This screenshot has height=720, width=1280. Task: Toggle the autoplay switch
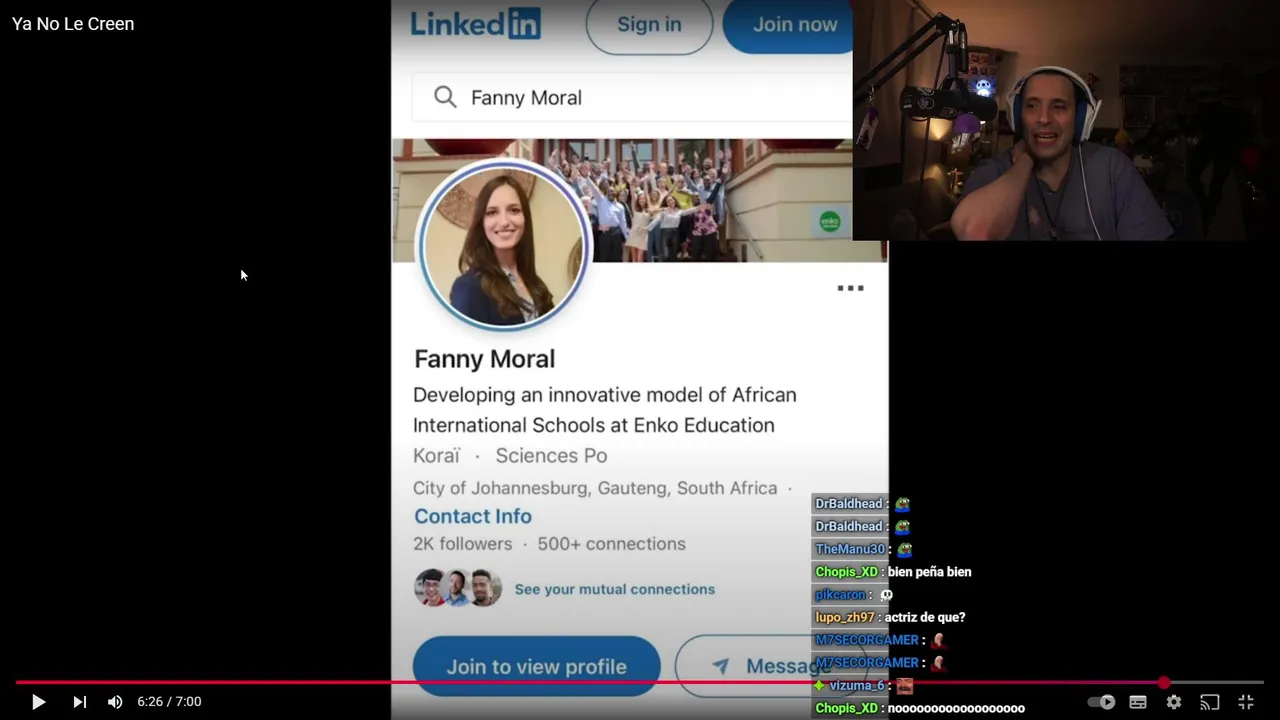1101,702
